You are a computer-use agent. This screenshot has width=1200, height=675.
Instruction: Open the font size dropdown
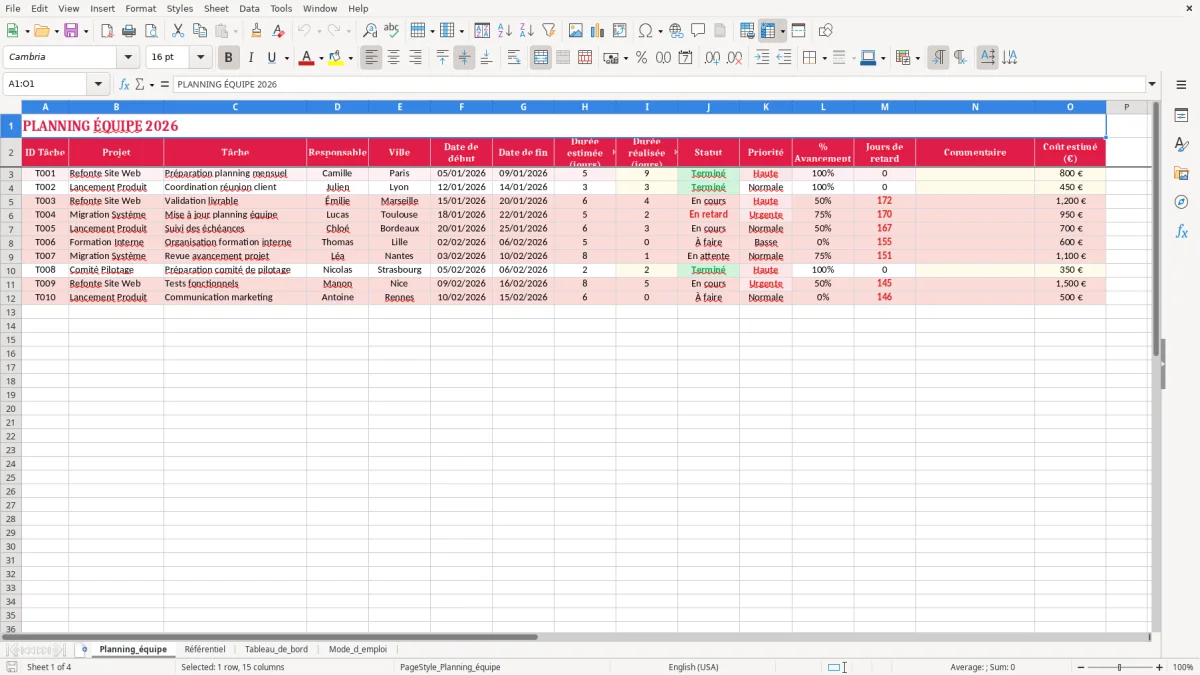point(200,58)
